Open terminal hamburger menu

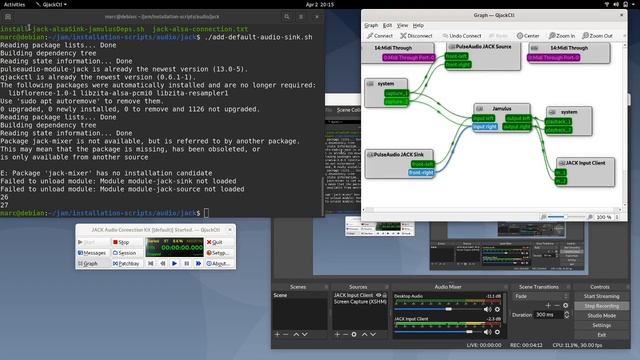point(301,17)
